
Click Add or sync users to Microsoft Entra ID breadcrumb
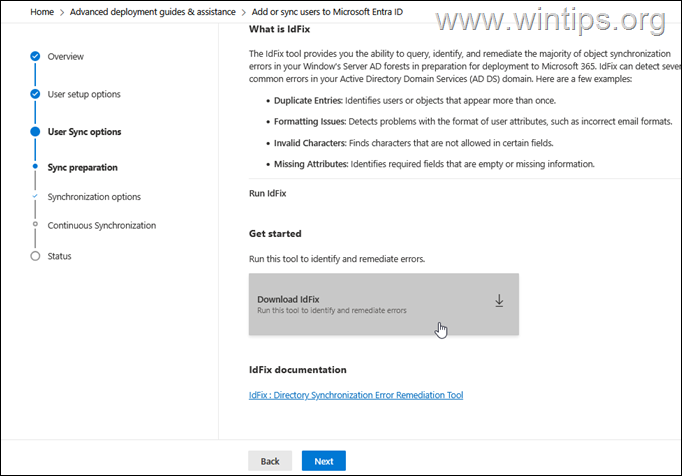[327, 12]
